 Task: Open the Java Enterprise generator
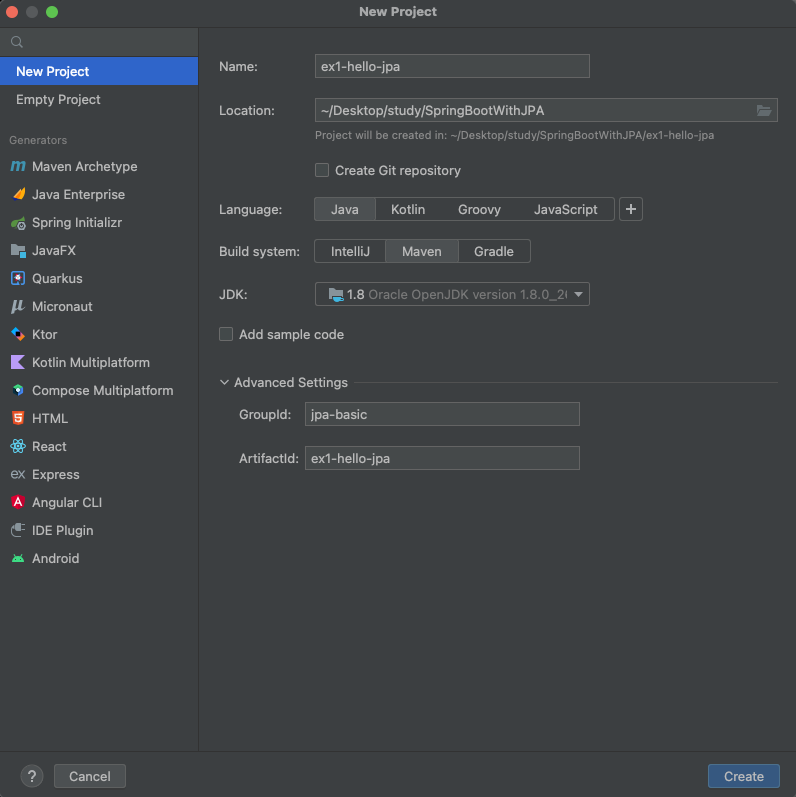tap(99, 194)
